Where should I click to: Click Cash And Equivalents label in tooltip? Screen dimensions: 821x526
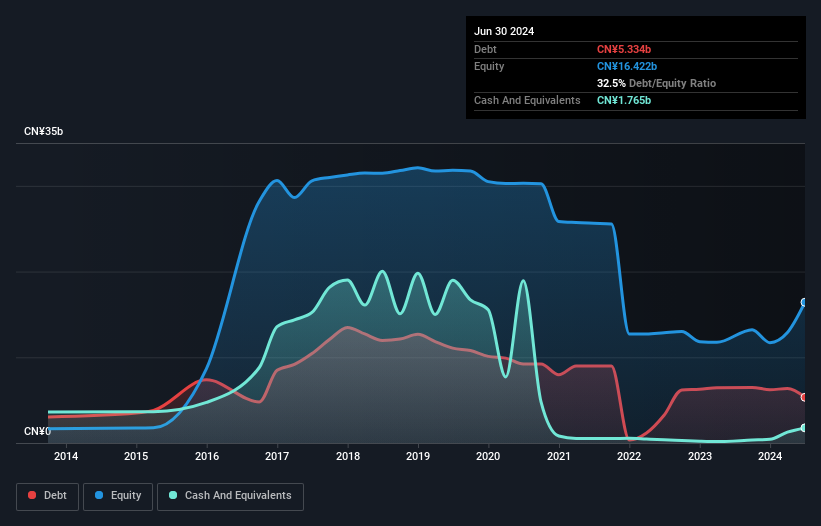[x=527, y=100]
